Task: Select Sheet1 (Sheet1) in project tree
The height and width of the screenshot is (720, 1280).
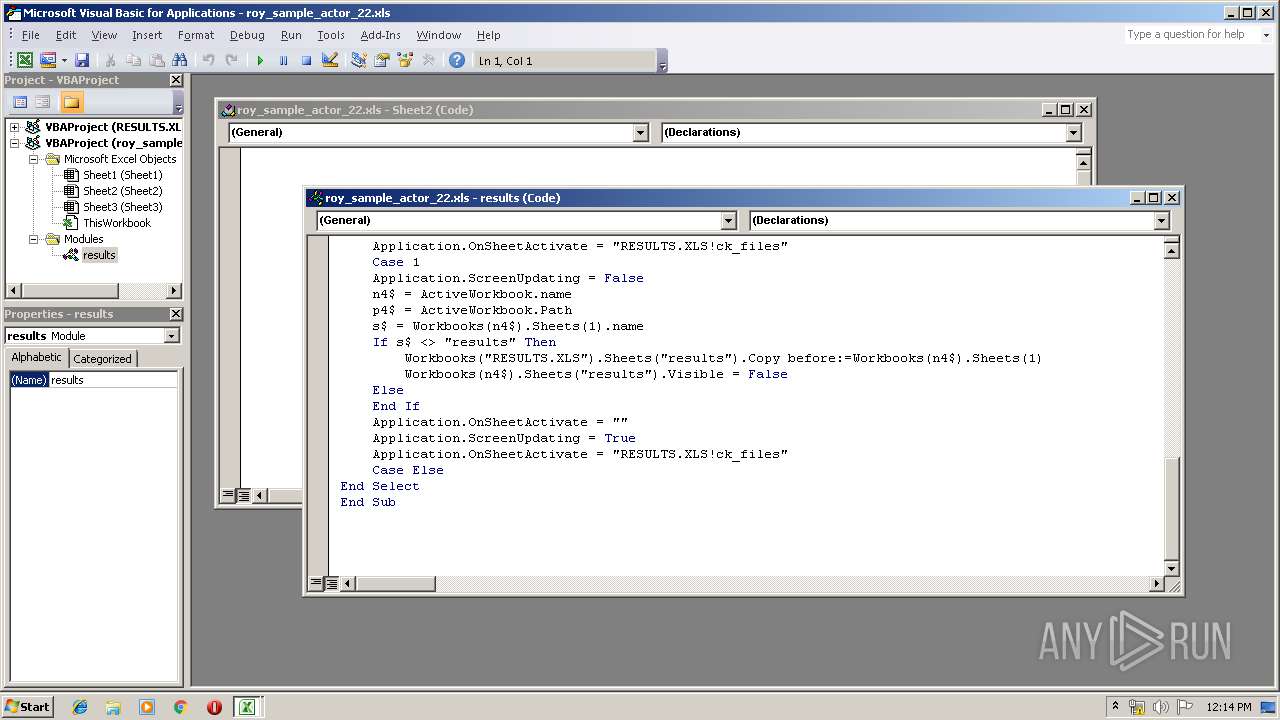Action: 122,175
